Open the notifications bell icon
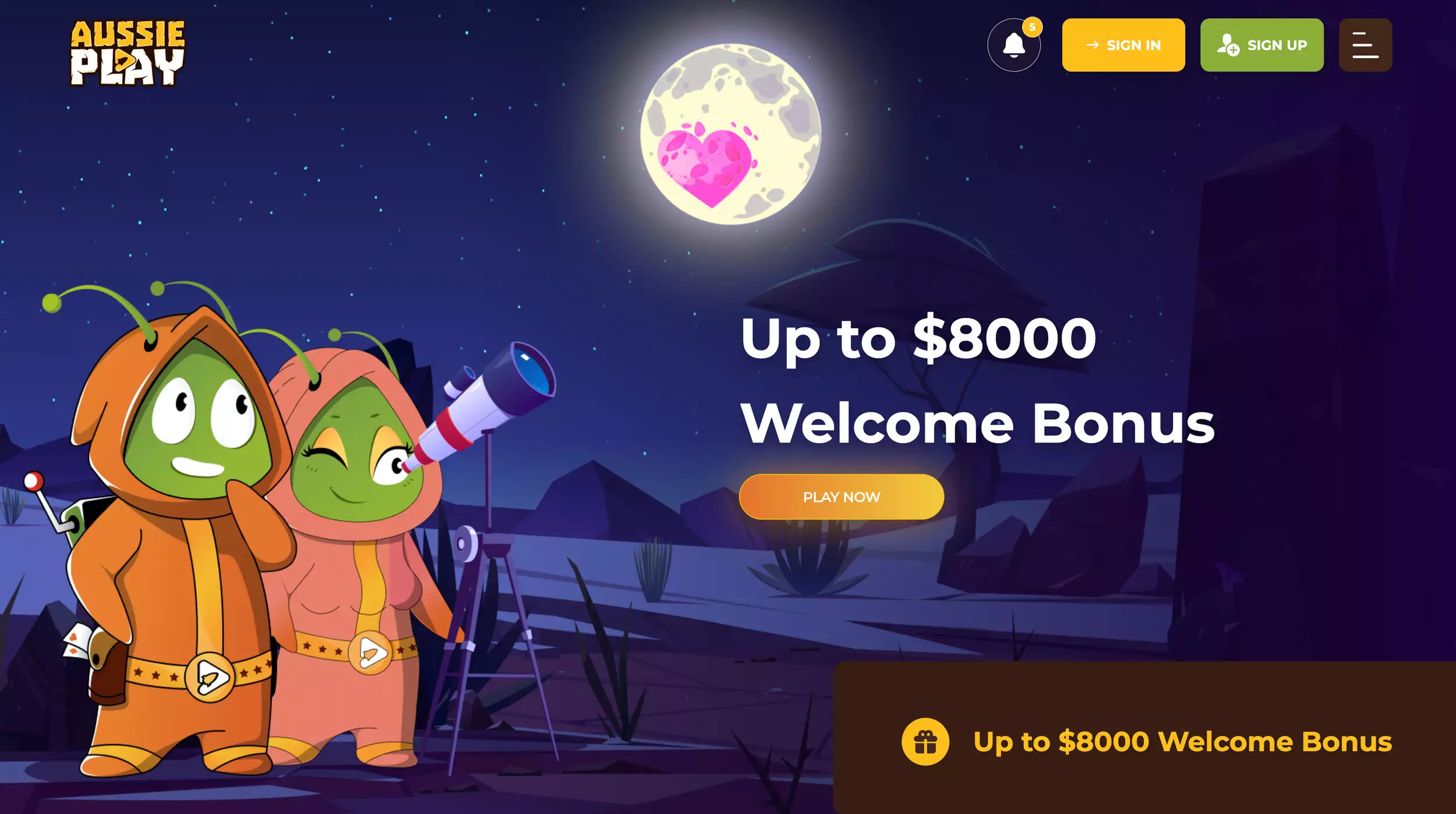 point(1013,45)
